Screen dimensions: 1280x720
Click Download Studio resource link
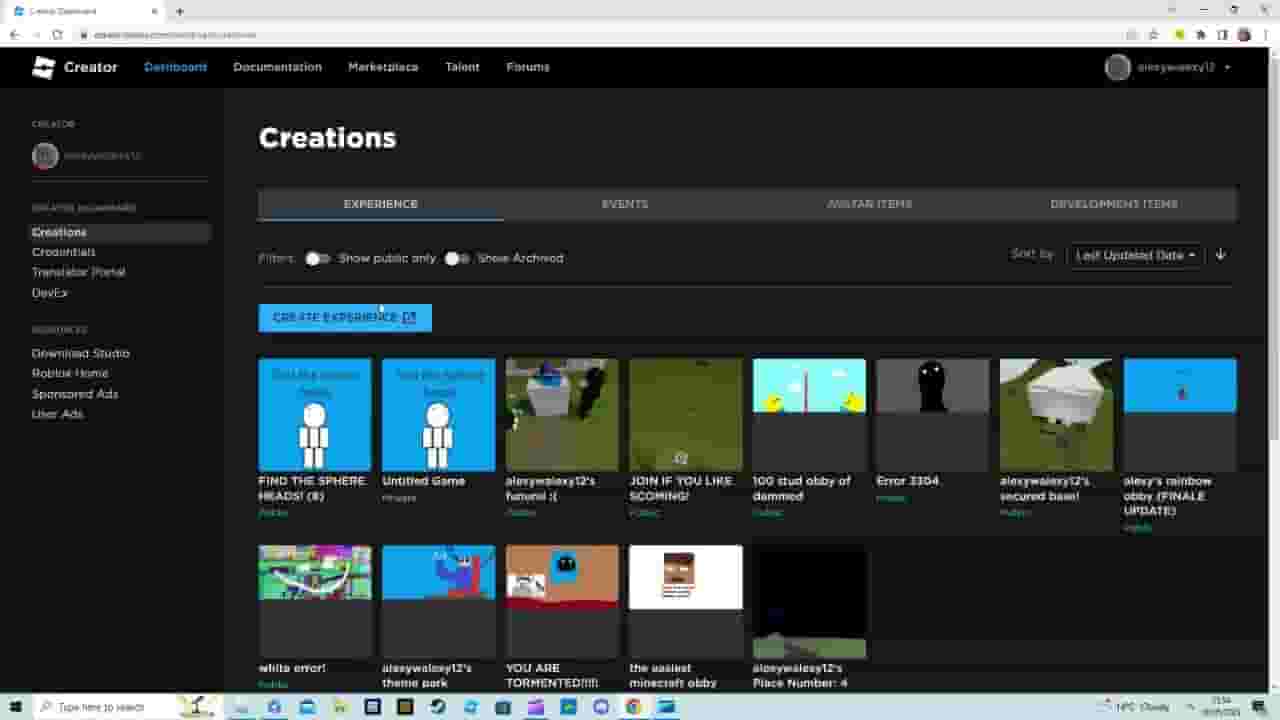(x=80, y=353)
